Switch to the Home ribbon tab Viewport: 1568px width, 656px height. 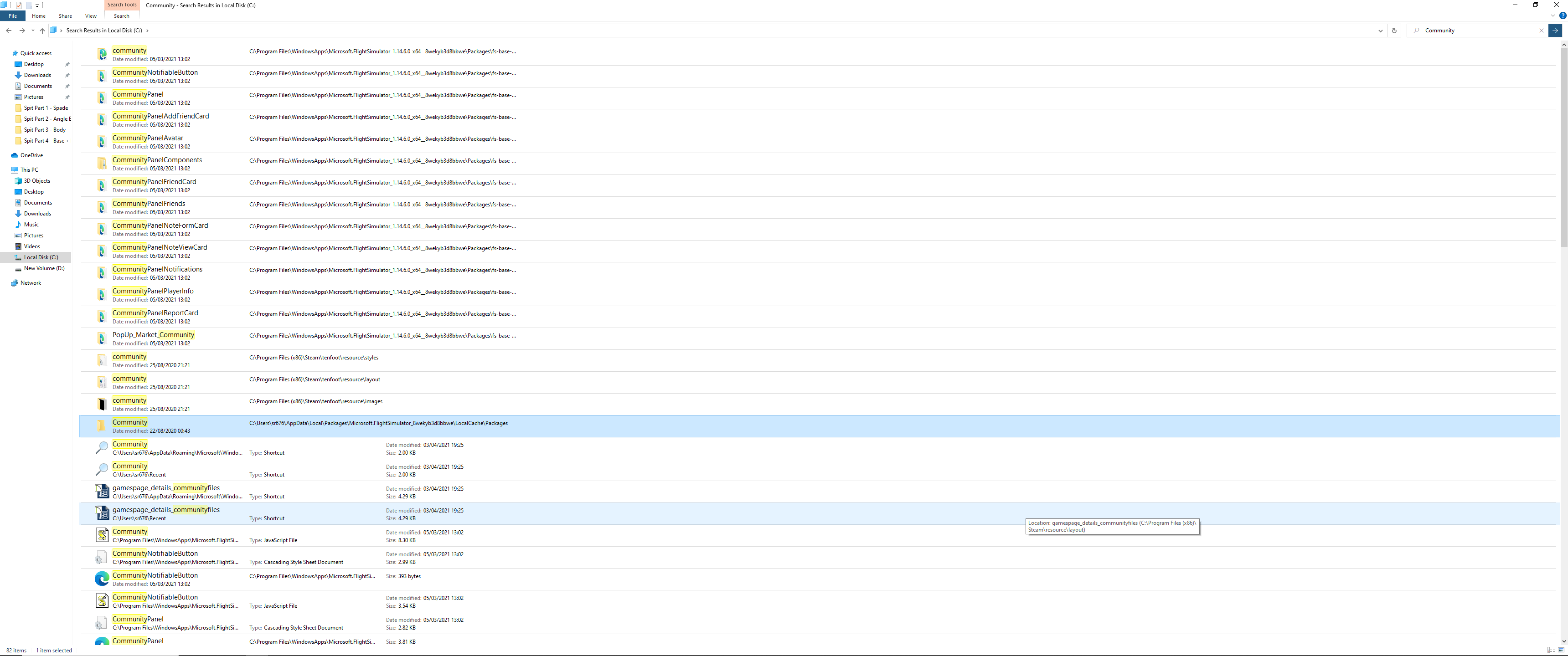point(38,16)
